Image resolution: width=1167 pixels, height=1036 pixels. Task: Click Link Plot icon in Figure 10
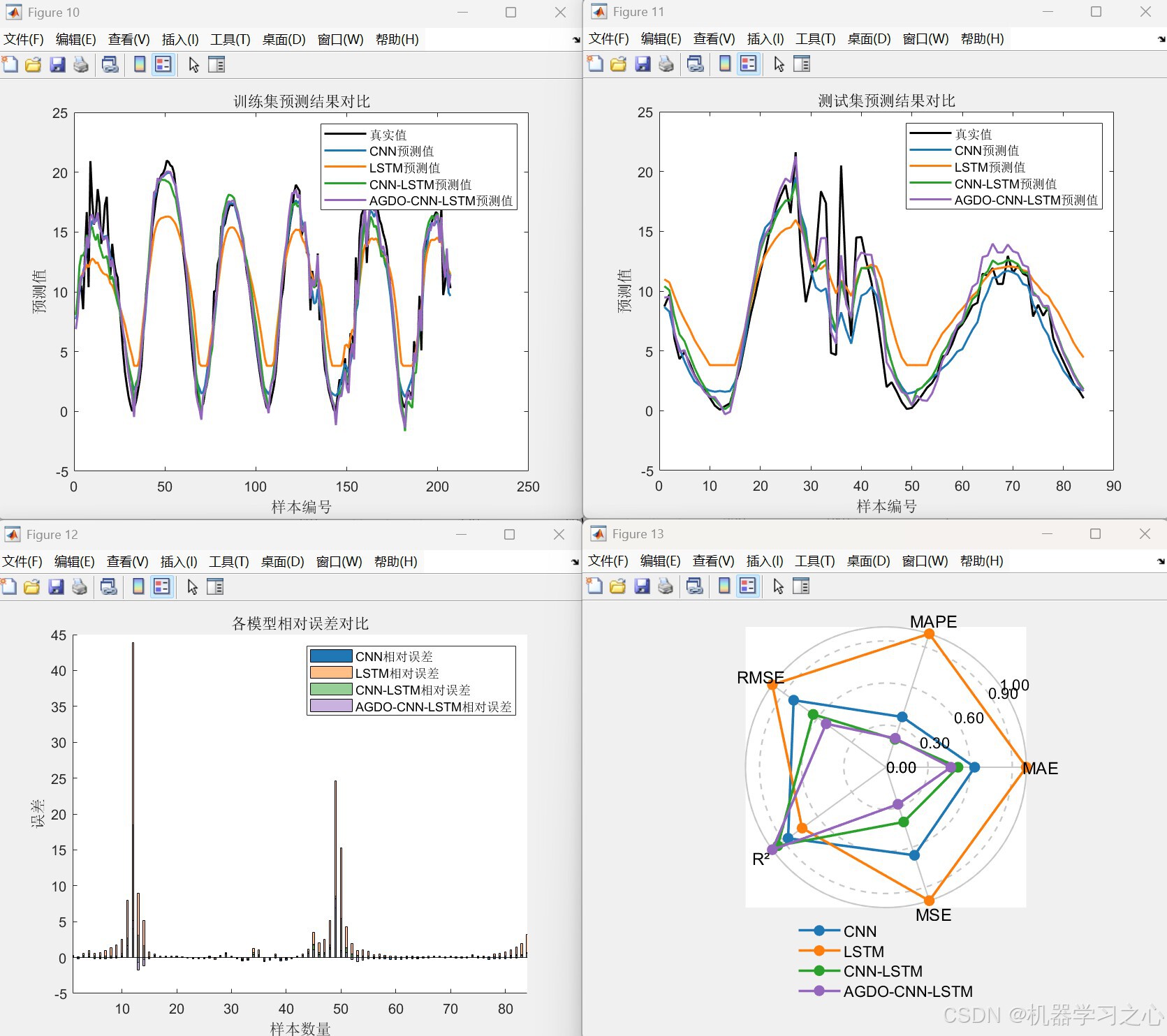click(110, 65)
